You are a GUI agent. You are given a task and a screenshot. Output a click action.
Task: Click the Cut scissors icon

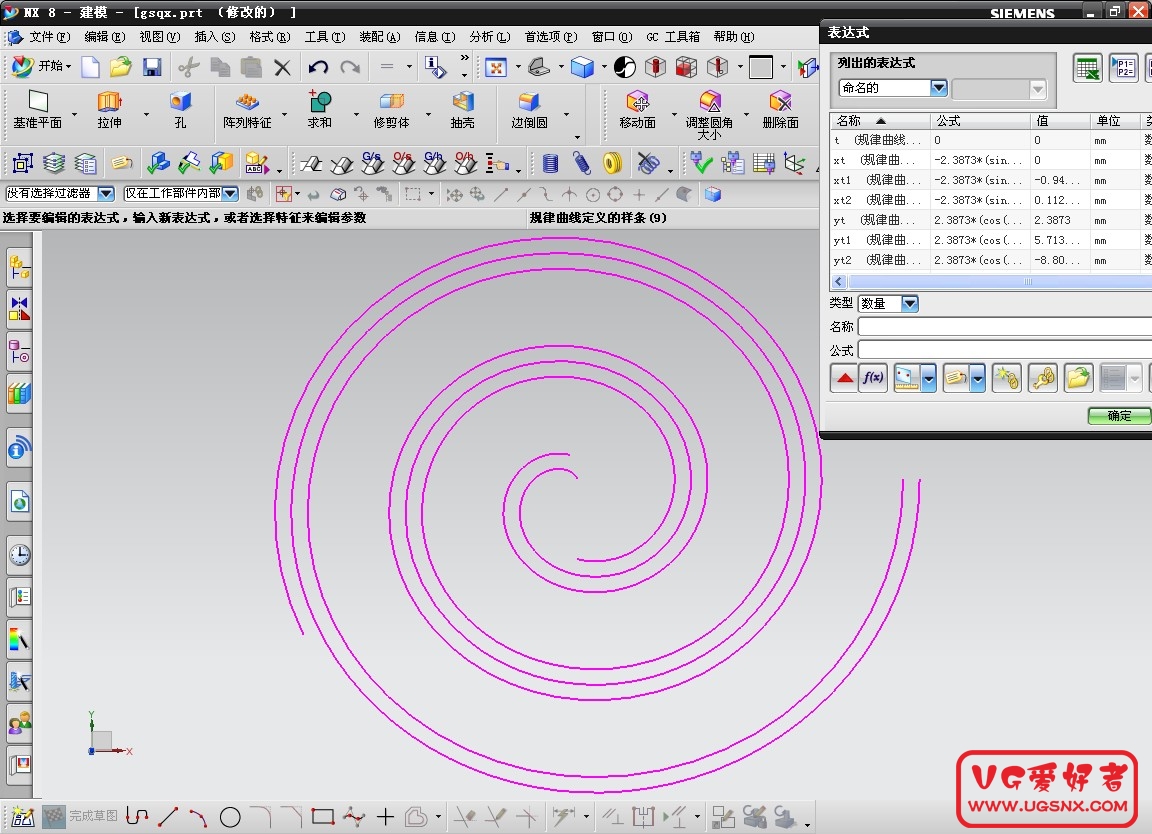[x=189, y=68]
